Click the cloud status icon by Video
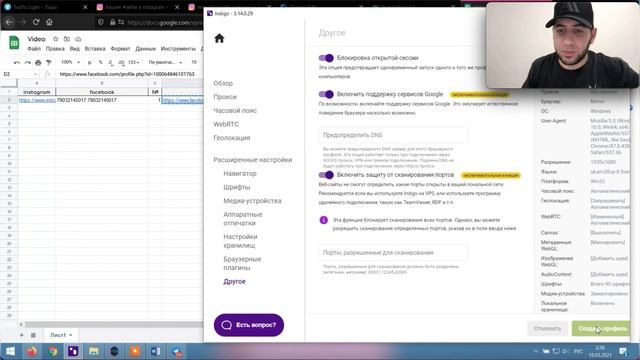Viewport: 640px width, 360px height. pos(78,39)
